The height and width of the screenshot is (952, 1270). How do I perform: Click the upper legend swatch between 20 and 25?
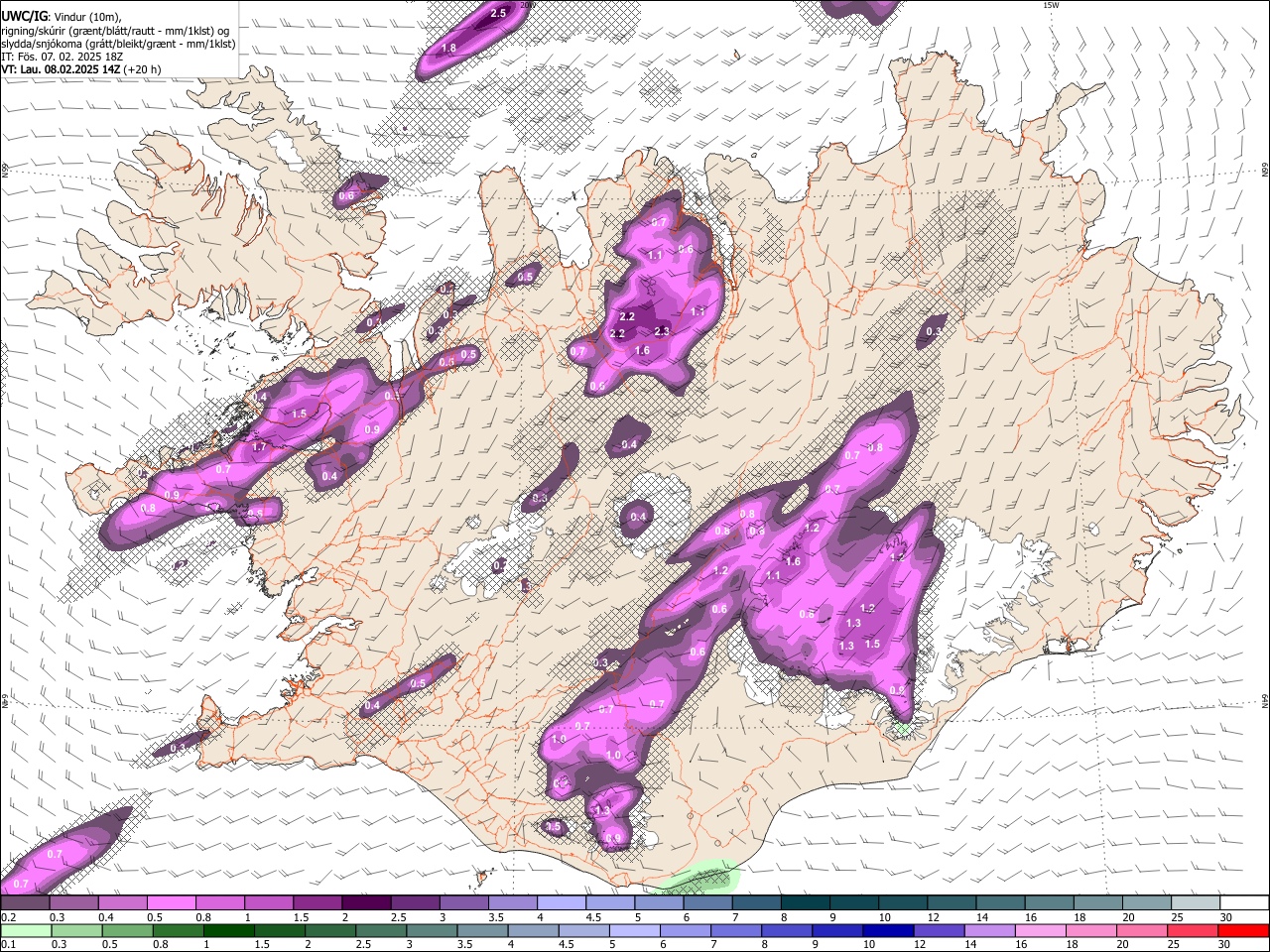point(1147,903)
